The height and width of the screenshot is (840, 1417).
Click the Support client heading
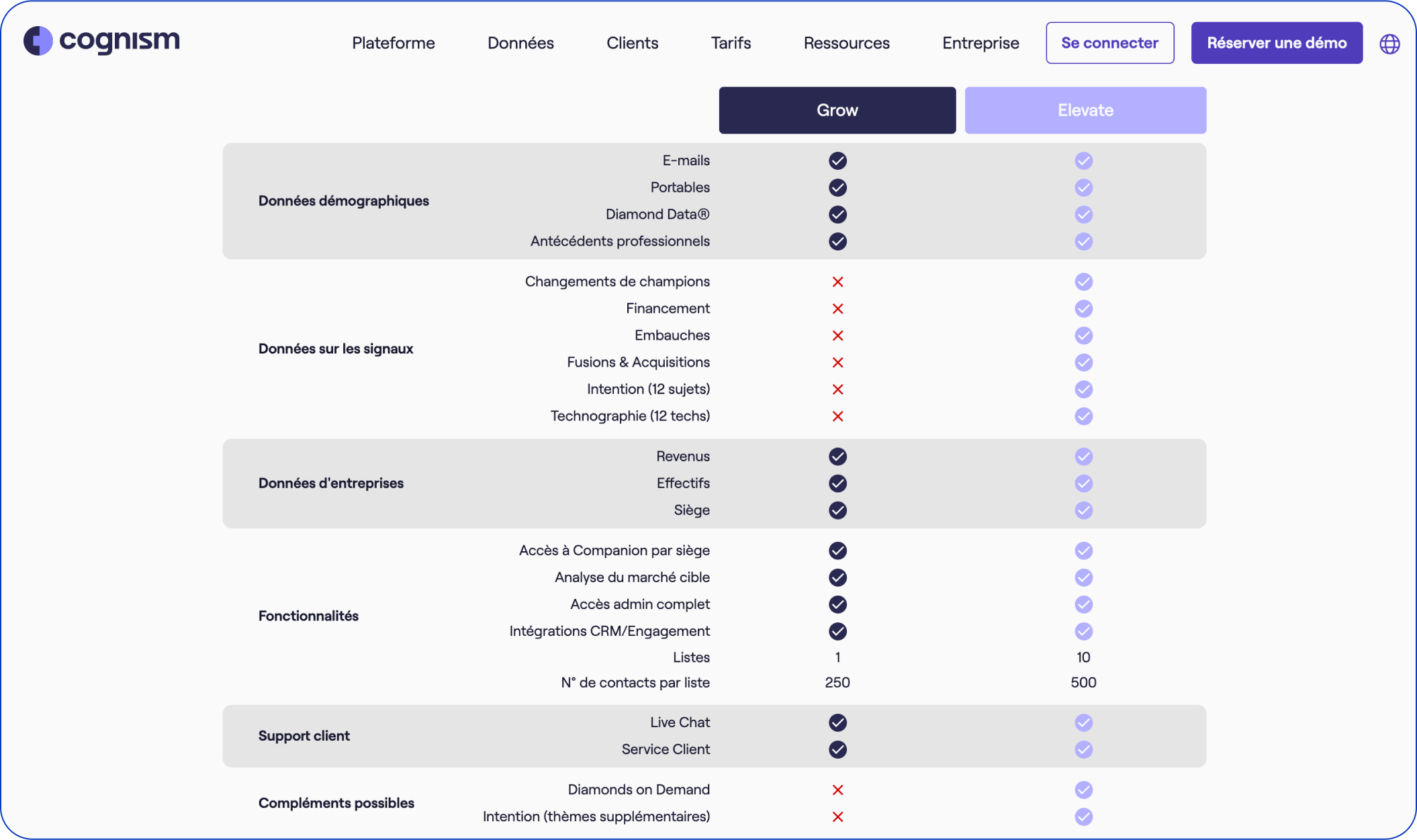pos(304,736)
